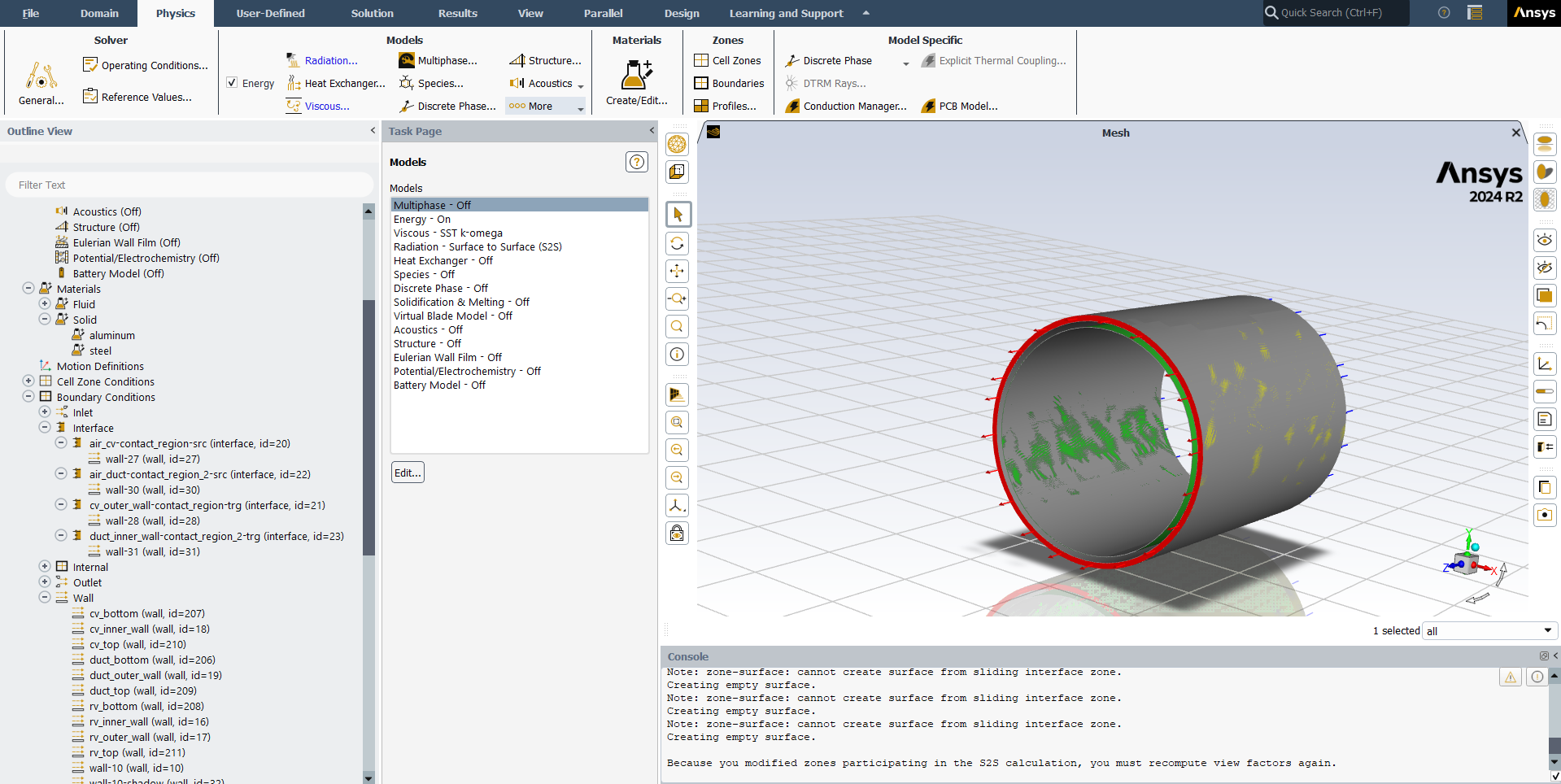Toggle the Energy checkbox

(x=232, y=83)
